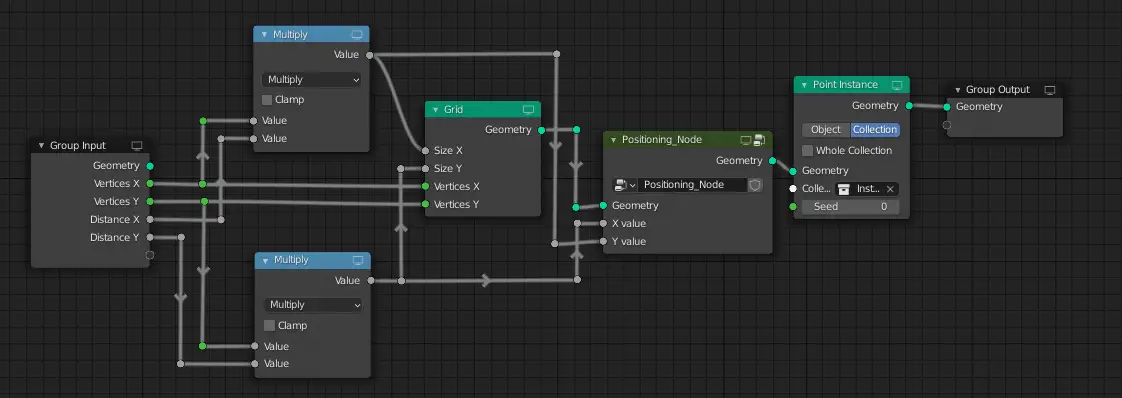Click Positioning_Node Y value input socket
Screen dimensions: 1122x398
click(x=603, y=241)
